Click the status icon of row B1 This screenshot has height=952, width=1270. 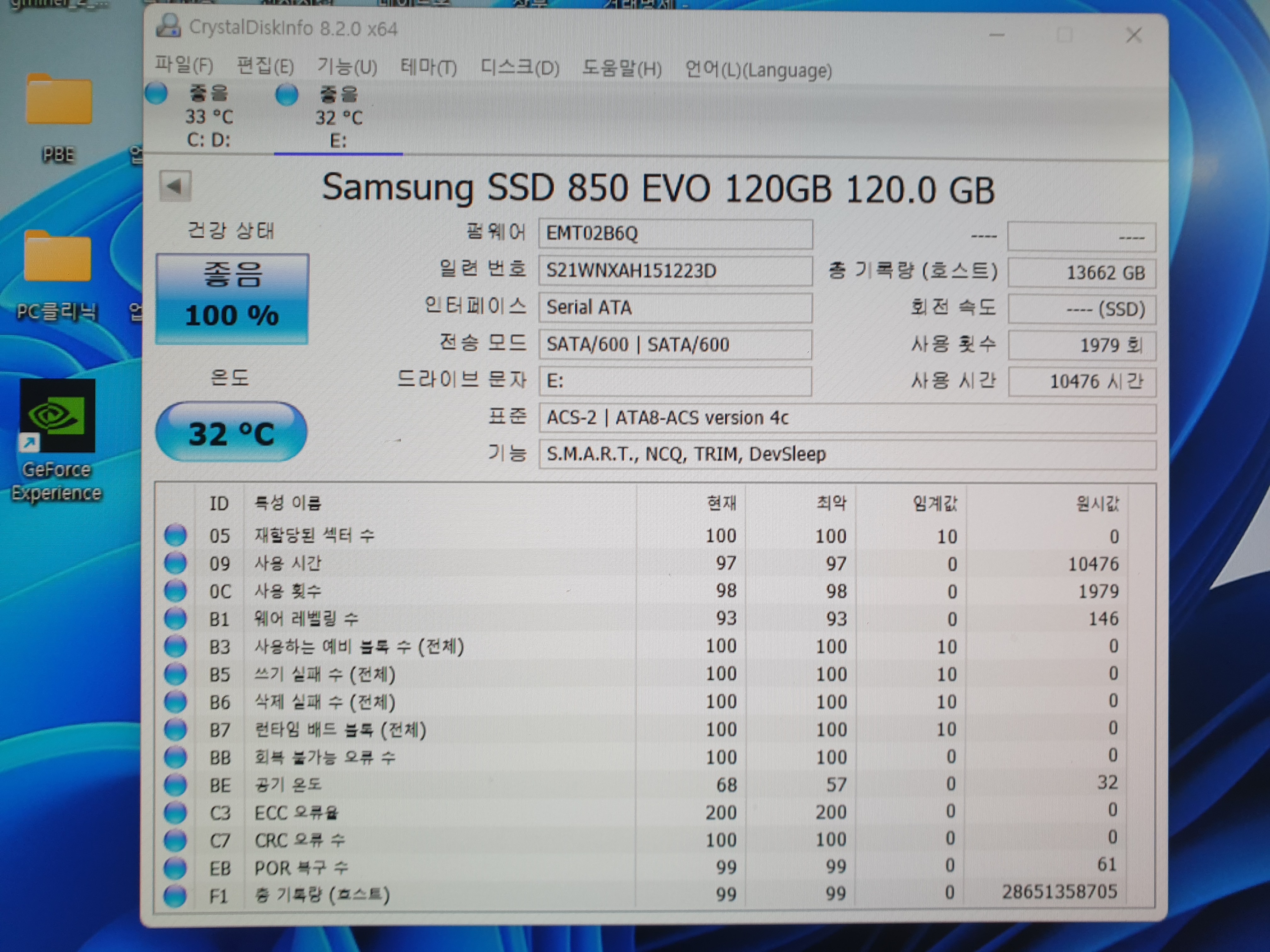pyautogui.click(x=175, y=618)
